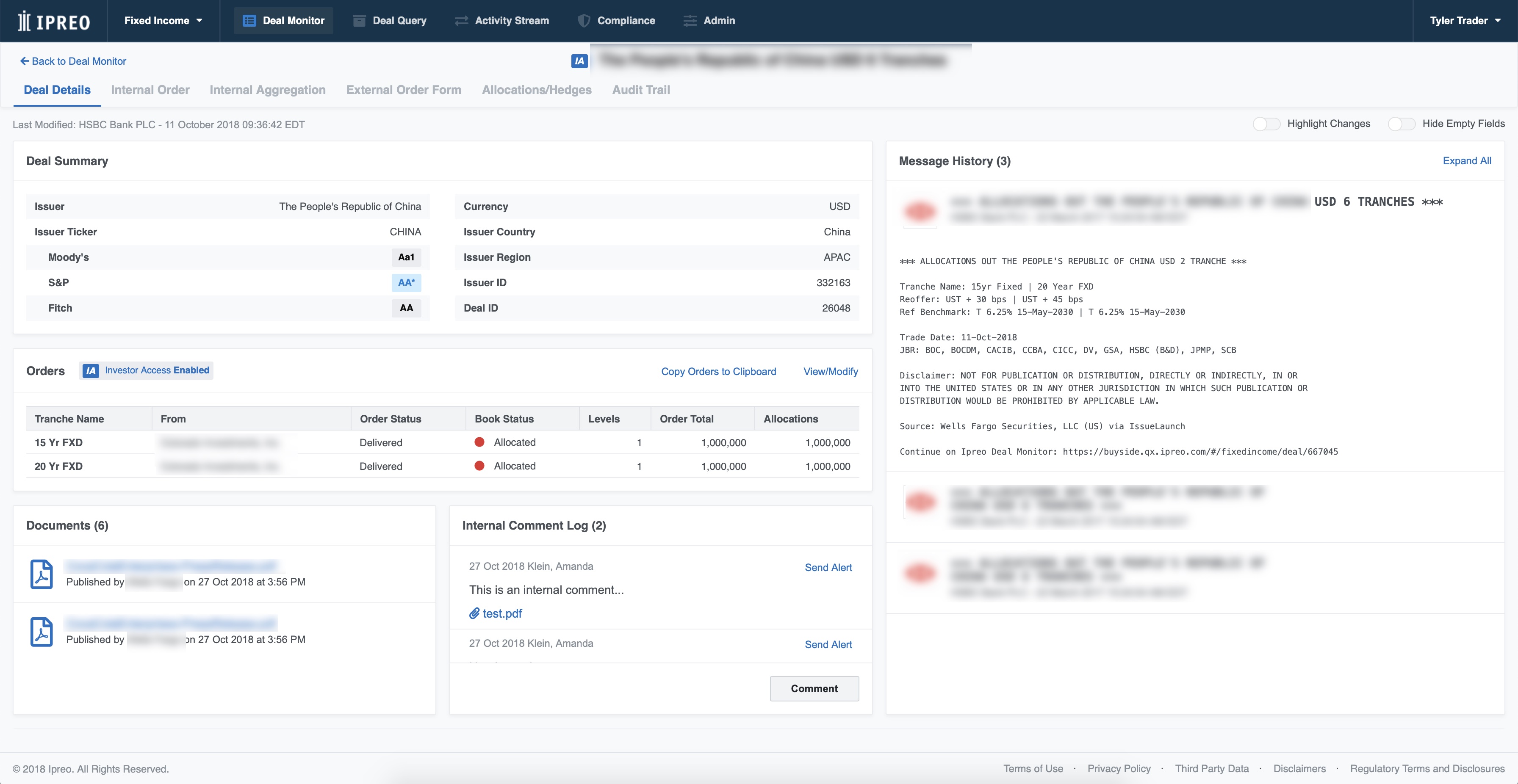Image resolution: width=1518 pixels, height=784 pixels.
Task: Open the Fixed Income dropdown
Action: [x=163, y=21]
